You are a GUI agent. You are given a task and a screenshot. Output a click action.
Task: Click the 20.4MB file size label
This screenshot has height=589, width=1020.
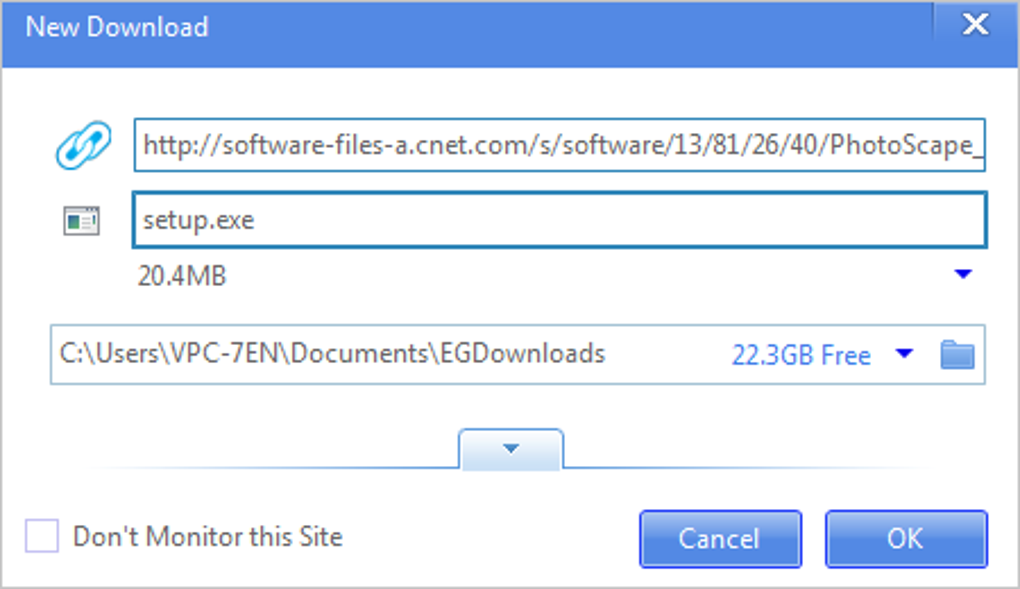182,275
